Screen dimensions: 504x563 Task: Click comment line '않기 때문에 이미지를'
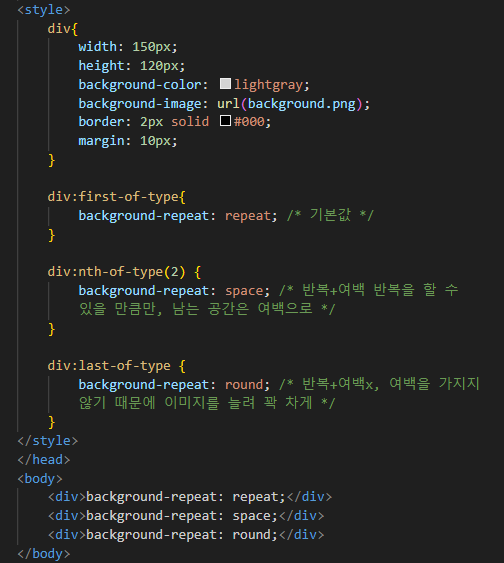(207, 403)
